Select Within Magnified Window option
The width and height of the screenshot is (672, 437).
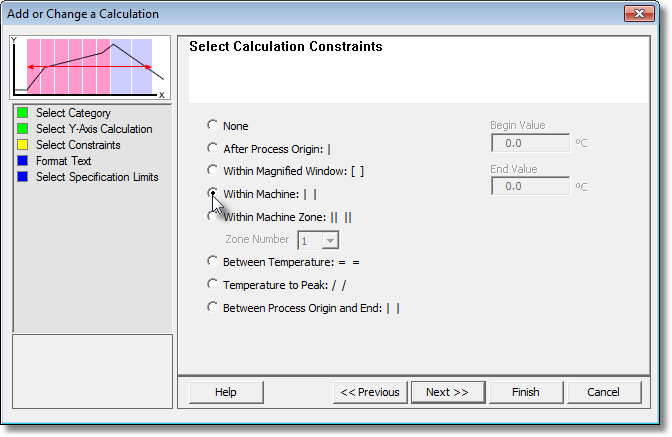coord(213,170)
